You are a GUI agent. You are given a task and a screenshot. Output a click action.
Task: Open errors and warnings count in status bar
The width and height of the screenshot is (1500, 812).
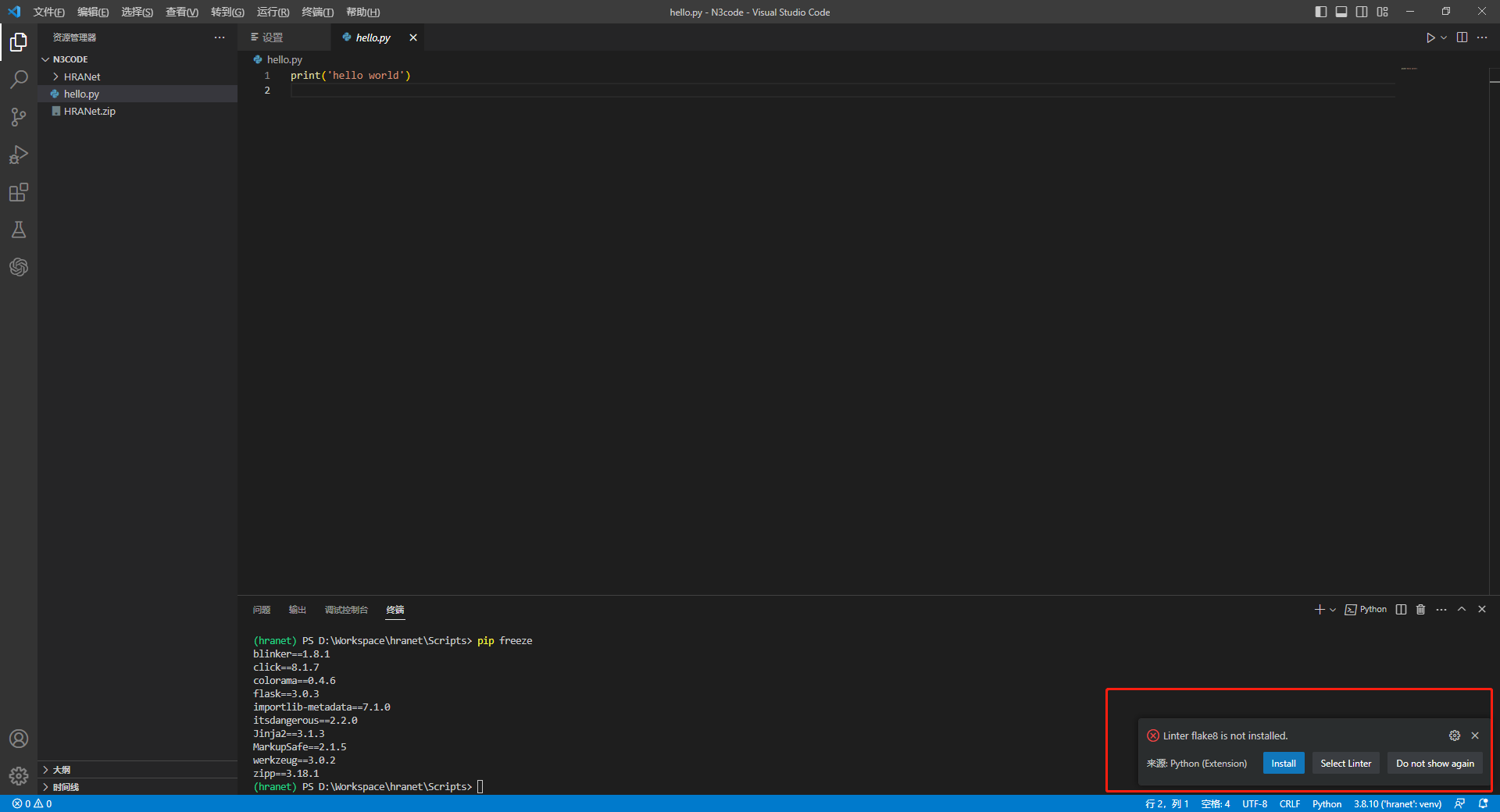click(32, 803)
